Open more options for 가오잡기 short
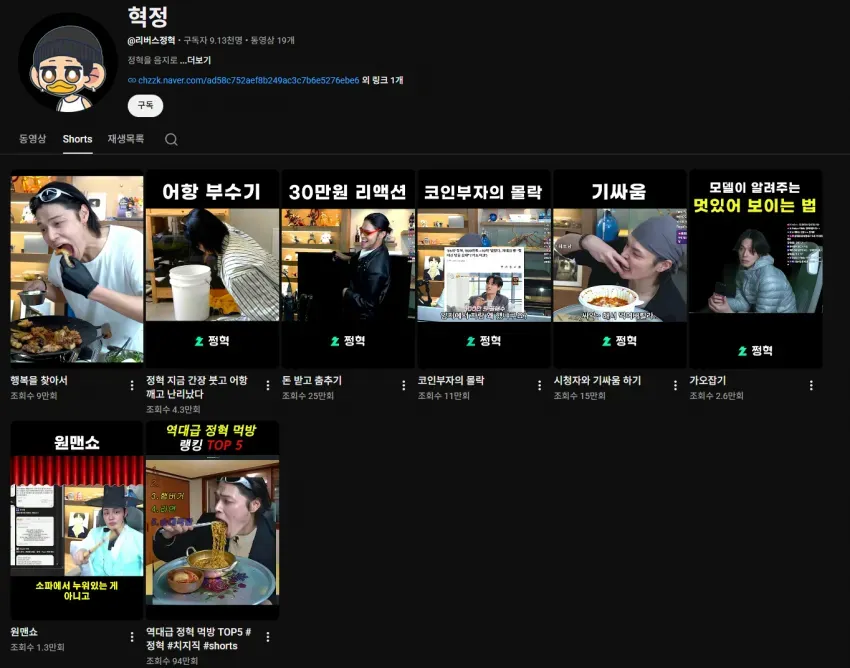 [811, 385]
